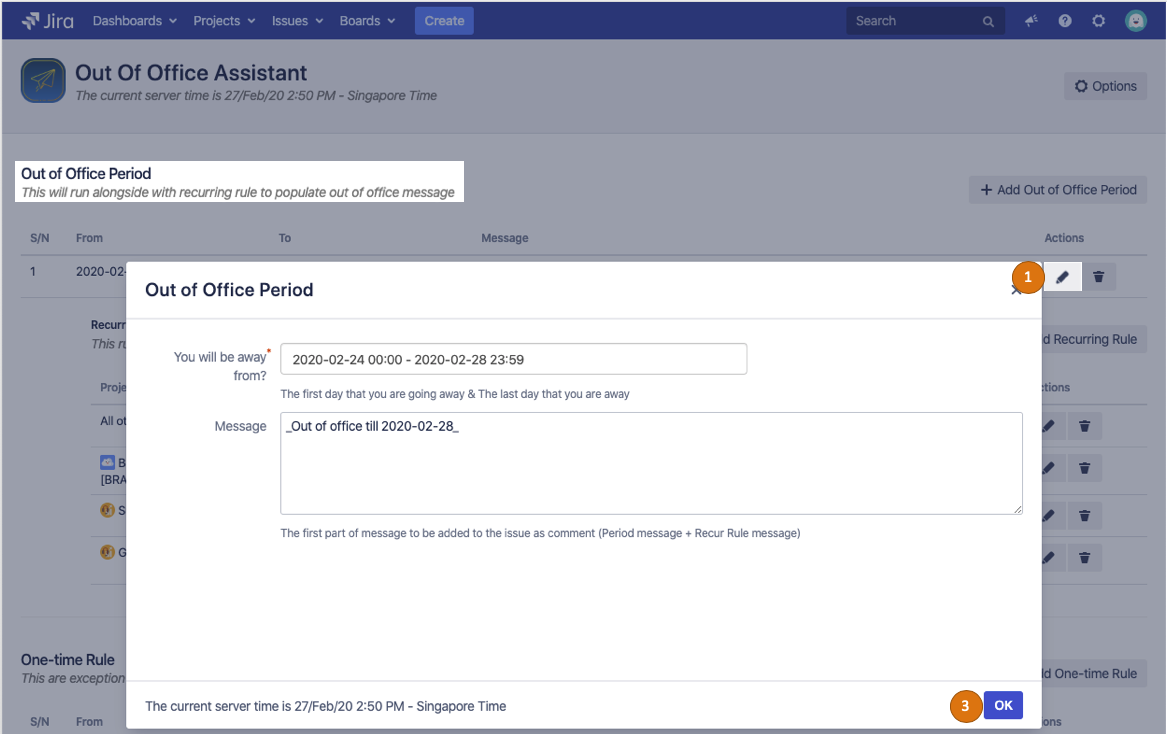Click pencil edit icon for period row 1
The height and width of the screenshot is (734, 1167).
tap(1063, 277)
